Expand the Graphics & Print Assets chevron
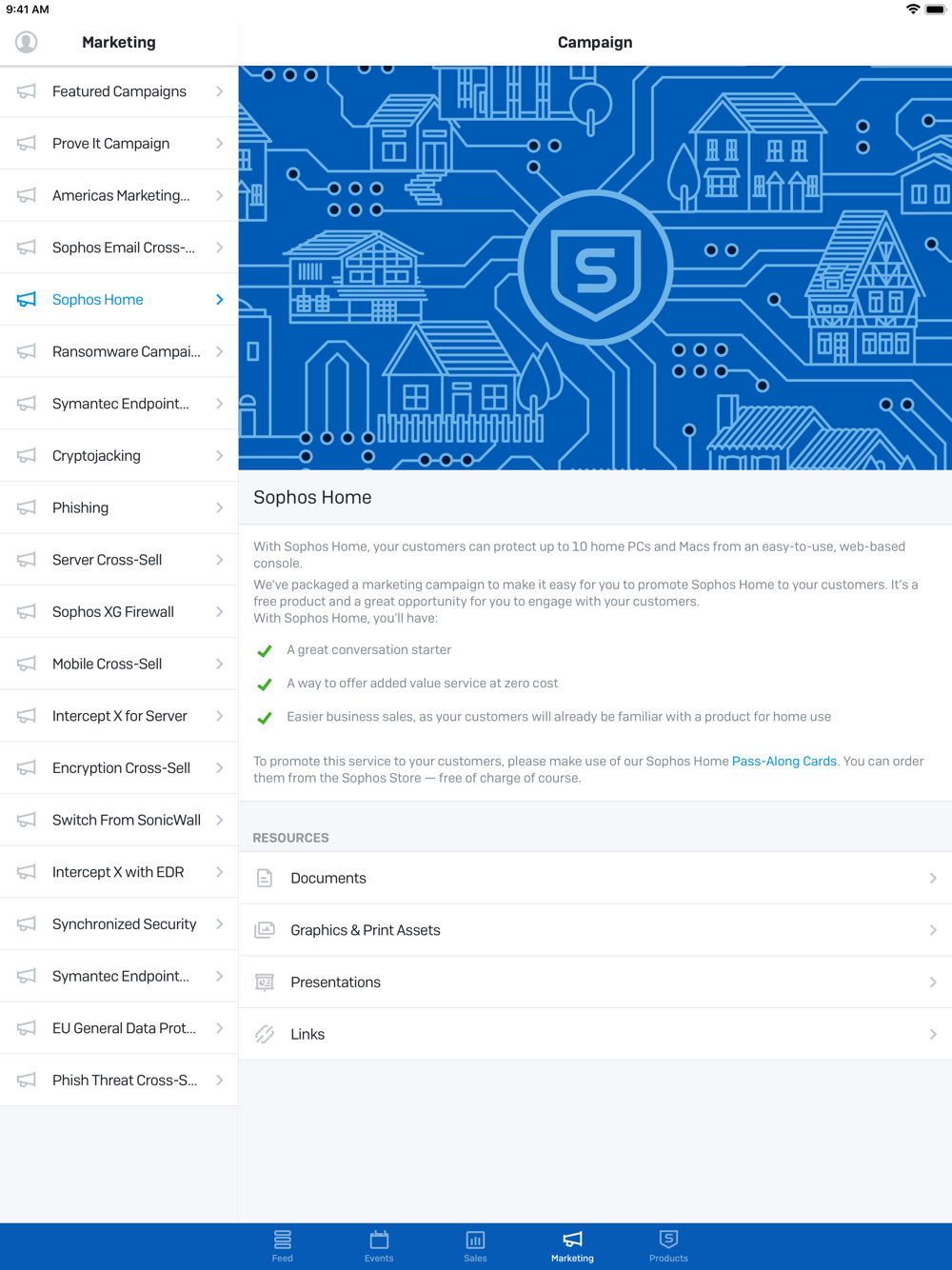The image size is (952, 1270). coord(933,930)
